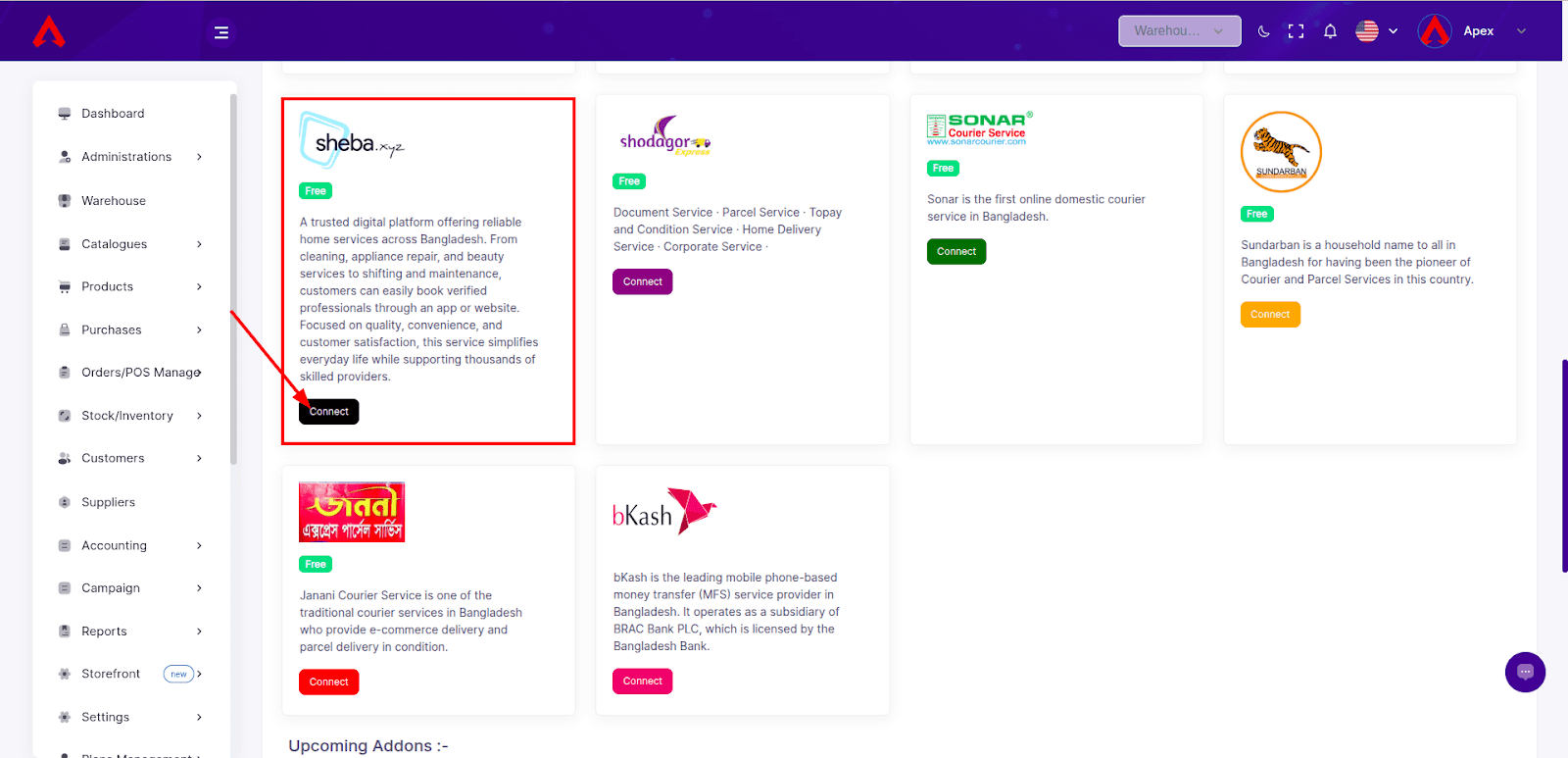Image resolution: width=1568 pixels, height=758 pixels.
Task: Click the Apex profile avatar
Action: point(1435,31)
